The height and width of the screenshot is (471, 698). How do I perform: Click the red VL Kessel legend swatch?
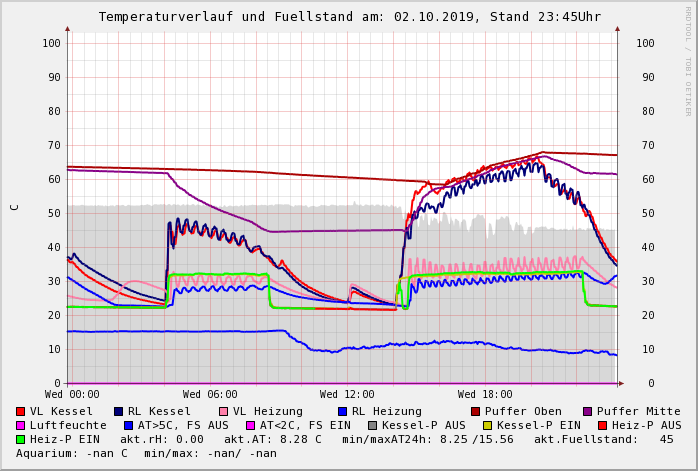[21, 412]
